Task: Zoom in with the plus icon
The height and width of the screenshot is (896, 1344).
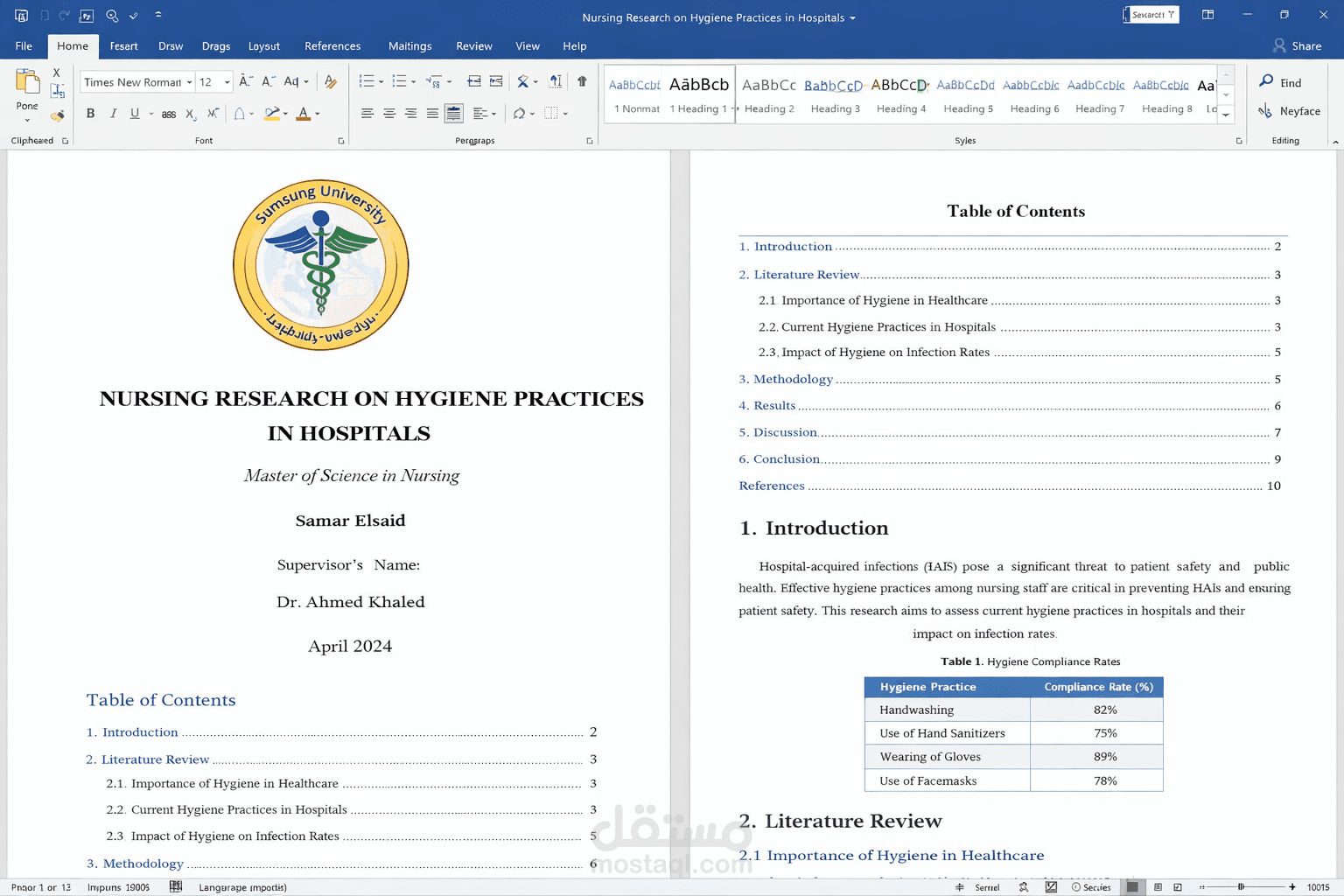Action: [x=1292, y=887]
